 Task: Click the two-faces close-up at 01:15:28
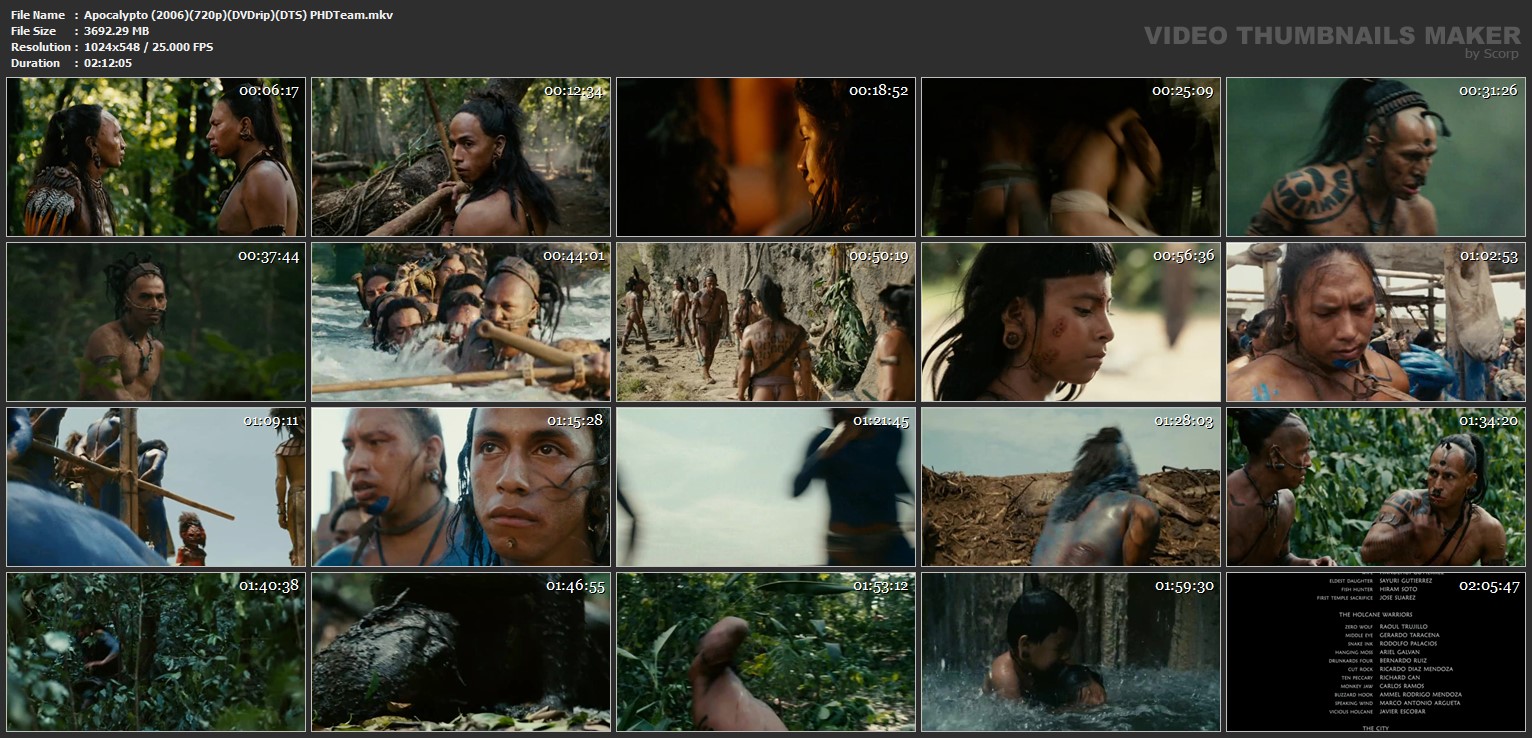(x=461, y=487)
